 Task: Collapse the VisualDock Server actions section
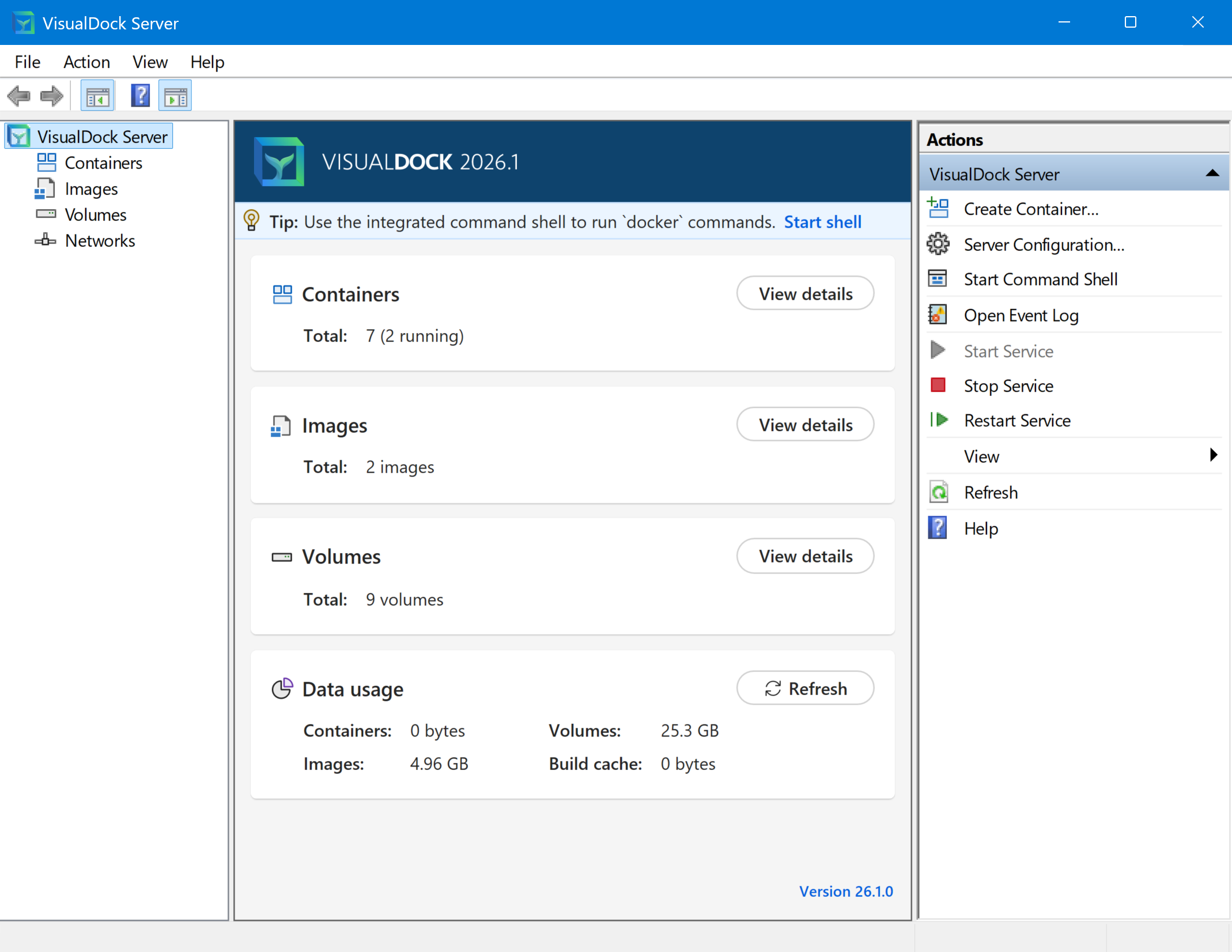tap(1212, 174)
